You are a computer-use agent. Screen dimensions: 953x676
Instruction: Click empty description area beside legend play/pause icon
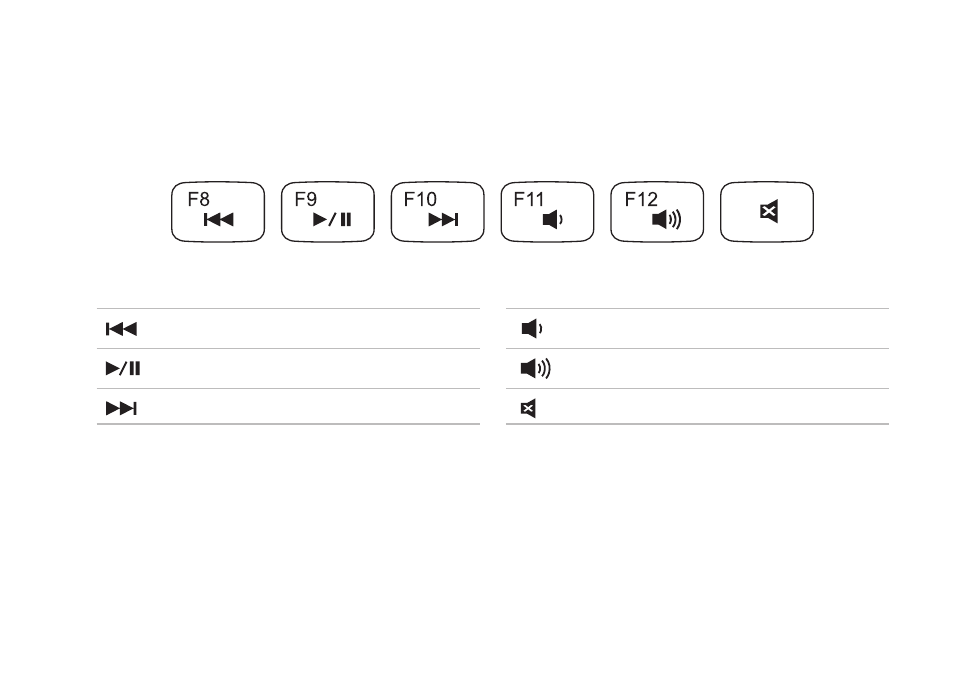[310, 368]
